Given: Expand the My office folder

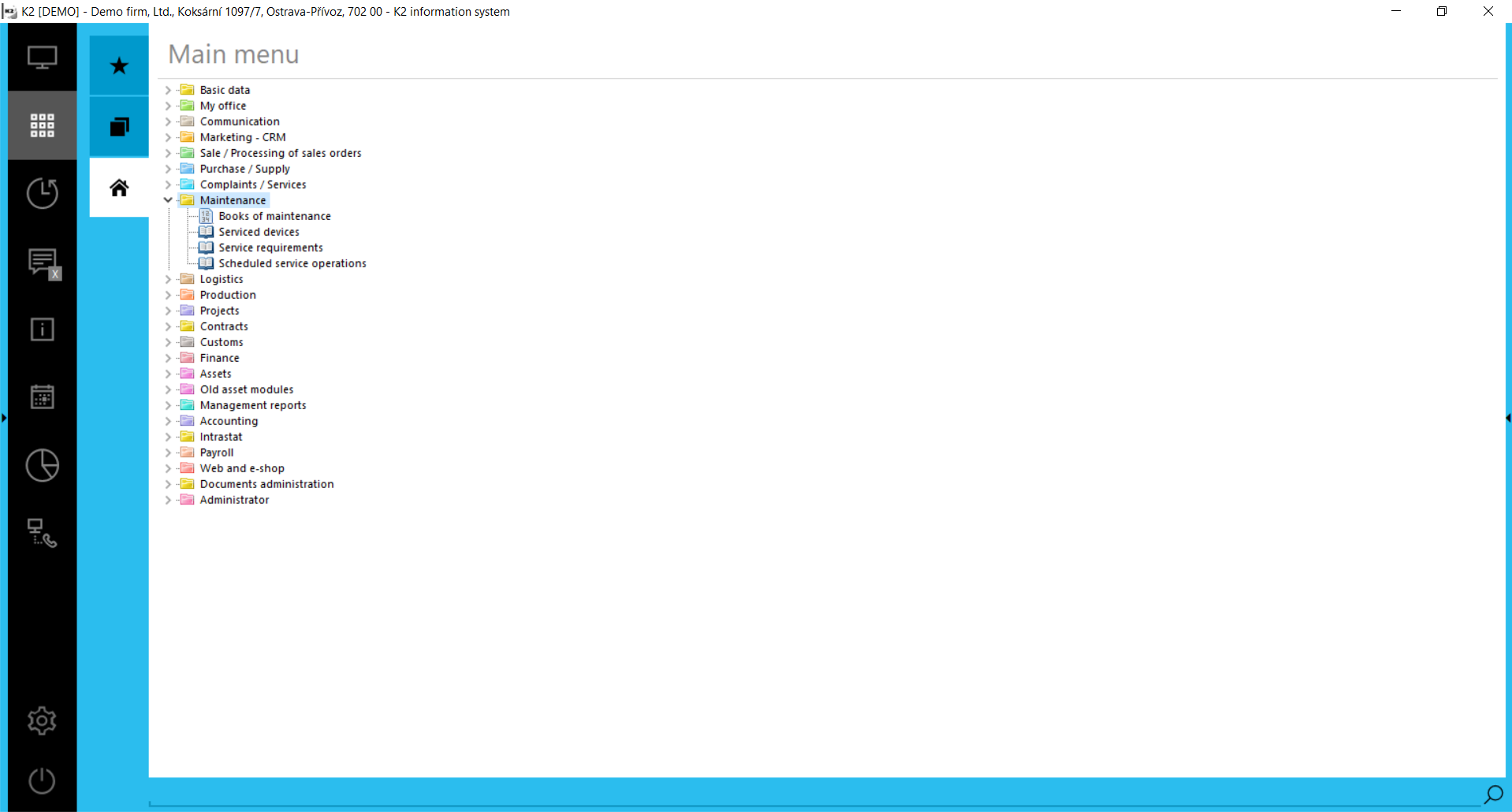Looking at the screenshot, I should (168, 106).
